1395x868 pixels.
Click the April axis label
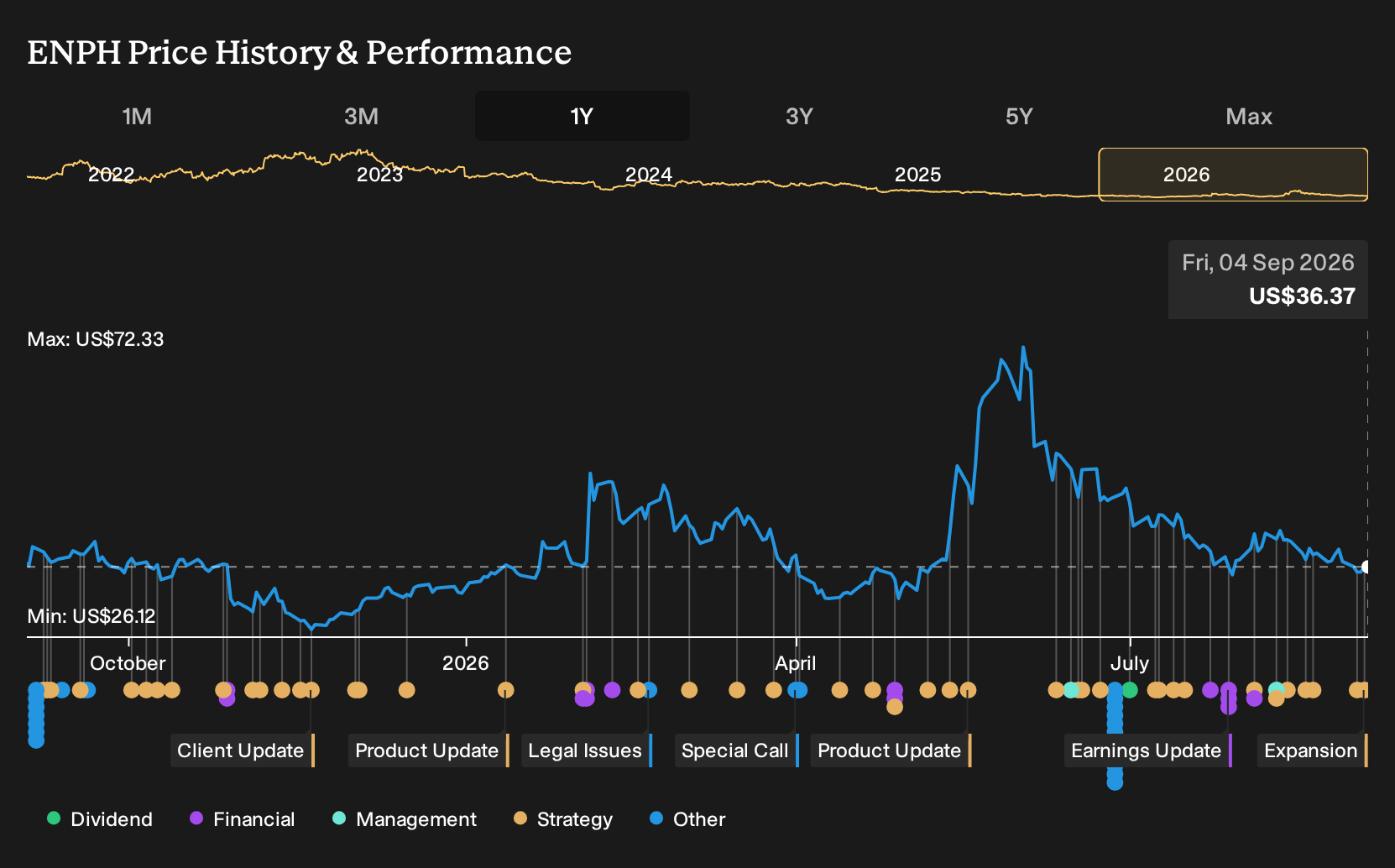click(795, 663)
